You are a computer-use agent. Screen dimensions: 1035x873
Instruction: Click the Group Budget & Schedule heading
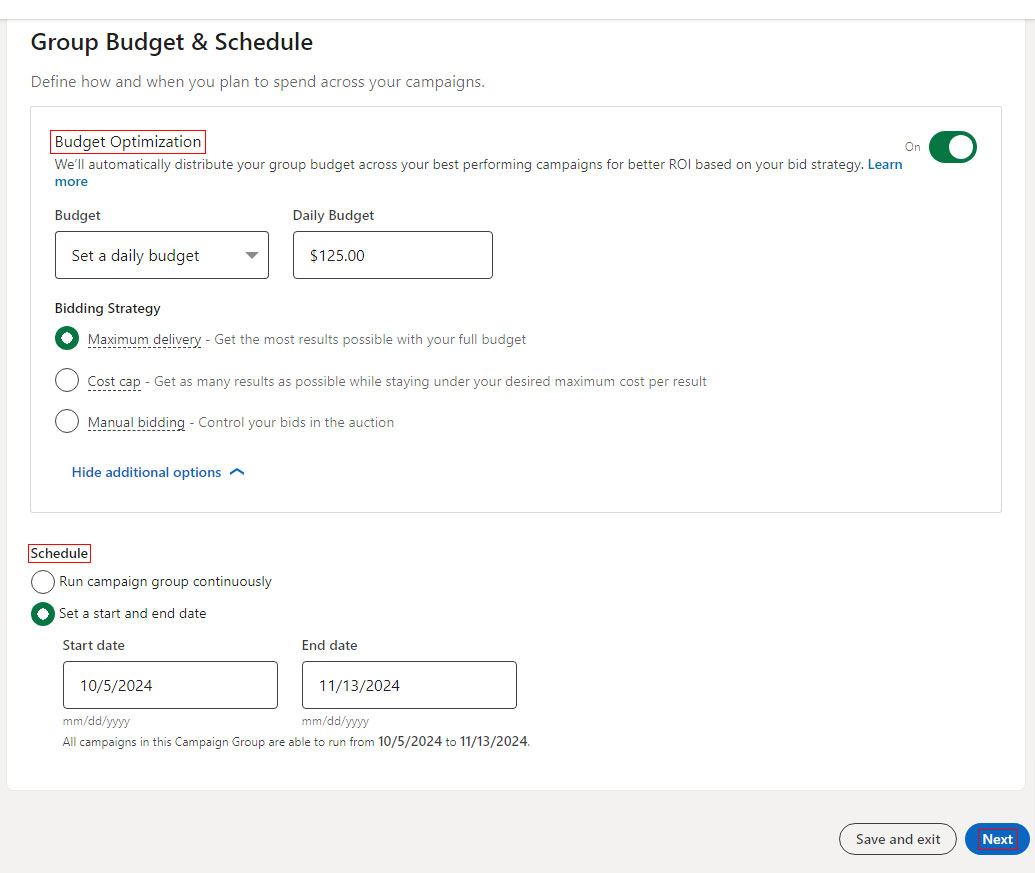172,42
